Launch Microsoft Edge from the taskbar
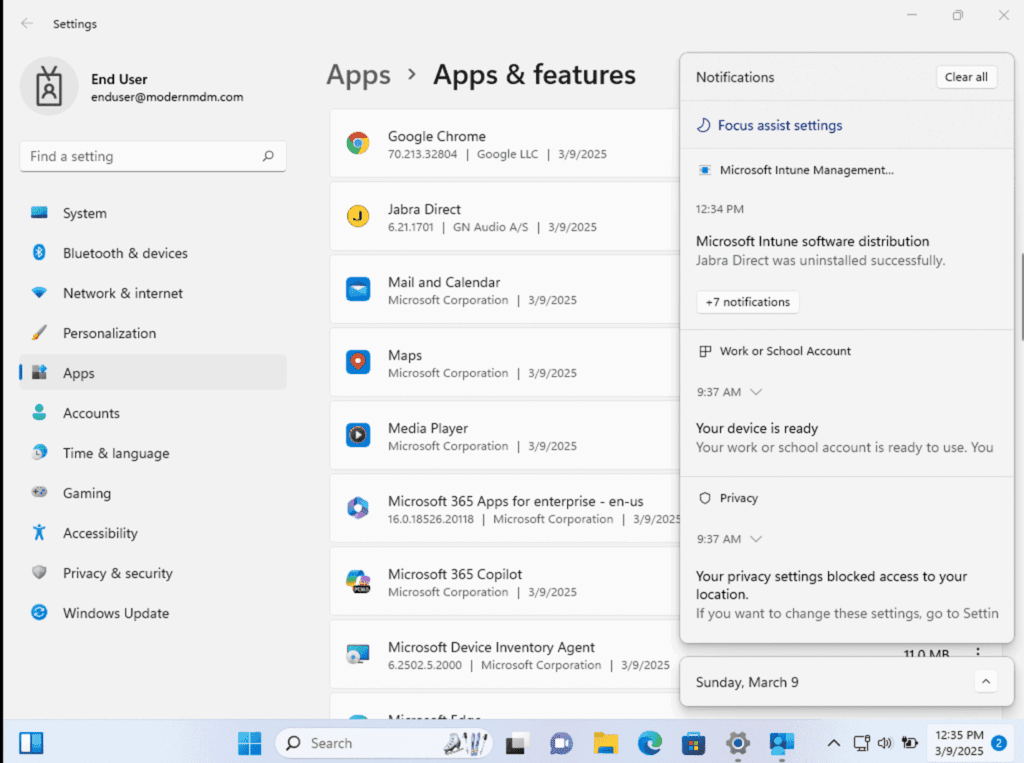 pyautogui.click(x=650, y=743)
